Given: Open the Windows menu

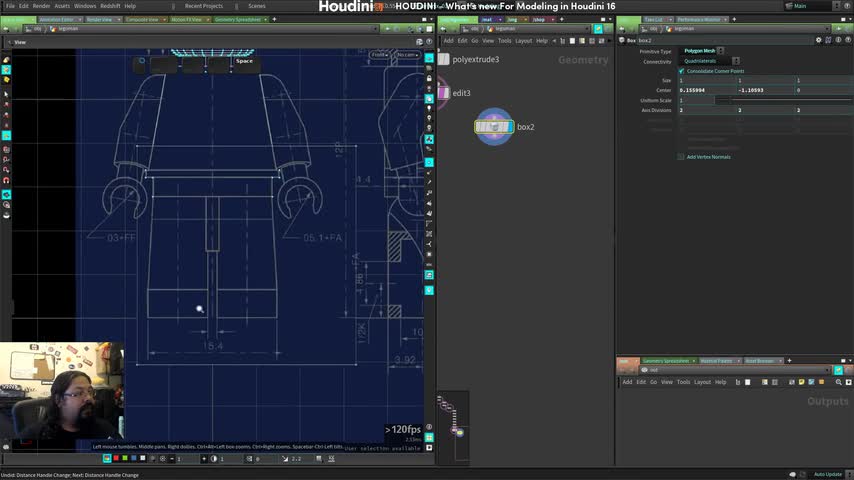Looking at the screenshot, I should coord(85,6).
